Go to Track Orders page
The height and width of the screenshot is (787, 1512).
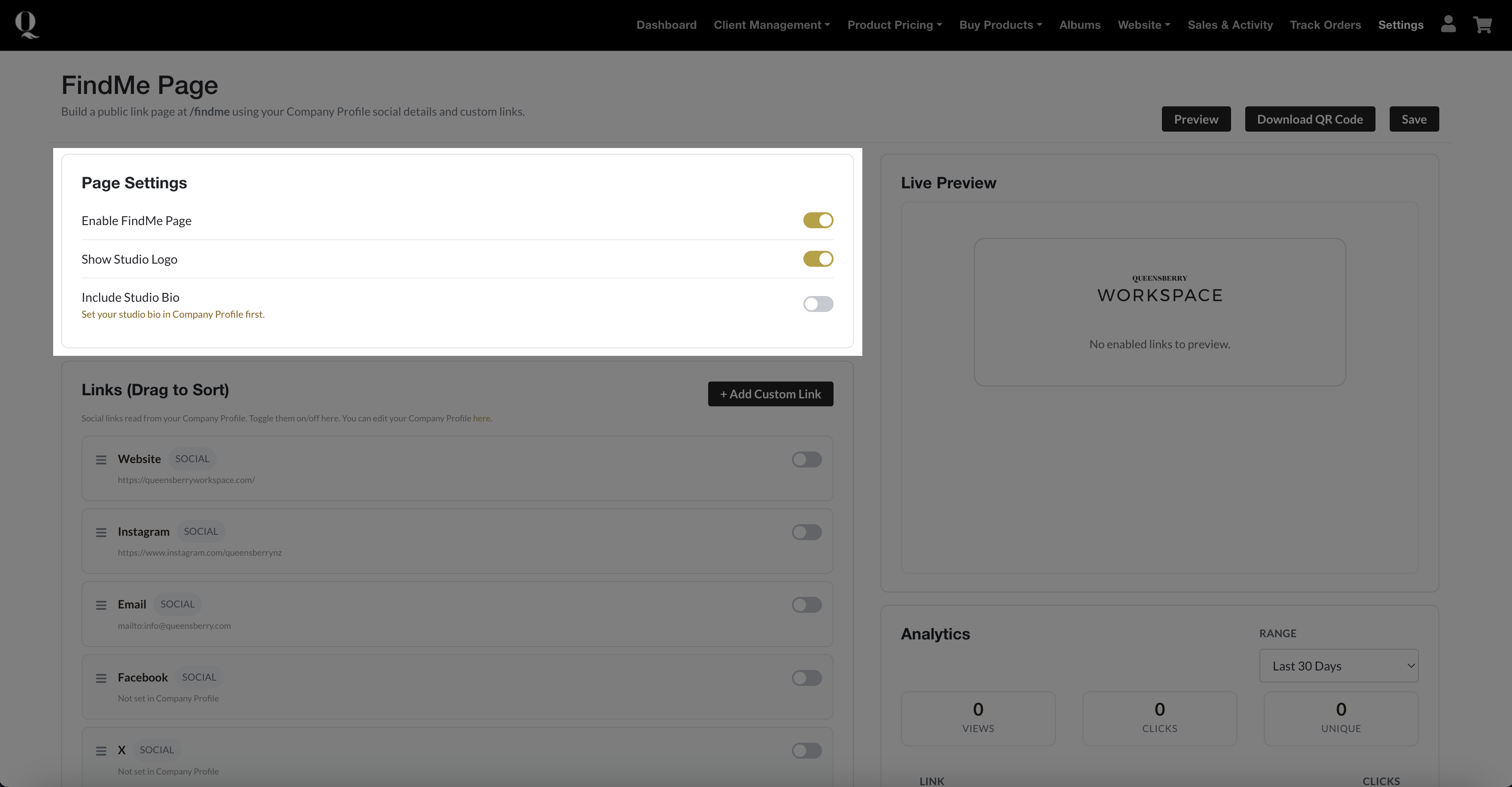click(x=1325, y=25)
